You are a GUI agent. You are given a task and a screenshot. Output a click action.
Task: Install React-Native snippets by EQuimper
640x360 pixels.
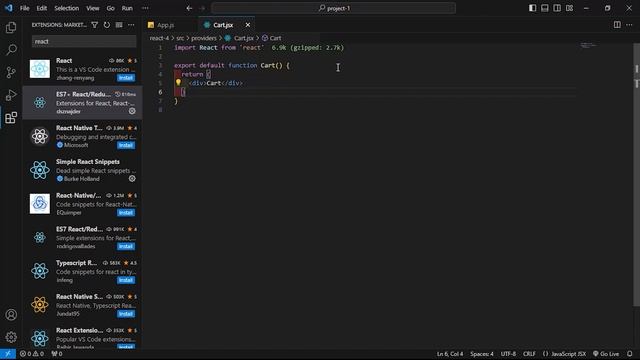pos(126,213)
